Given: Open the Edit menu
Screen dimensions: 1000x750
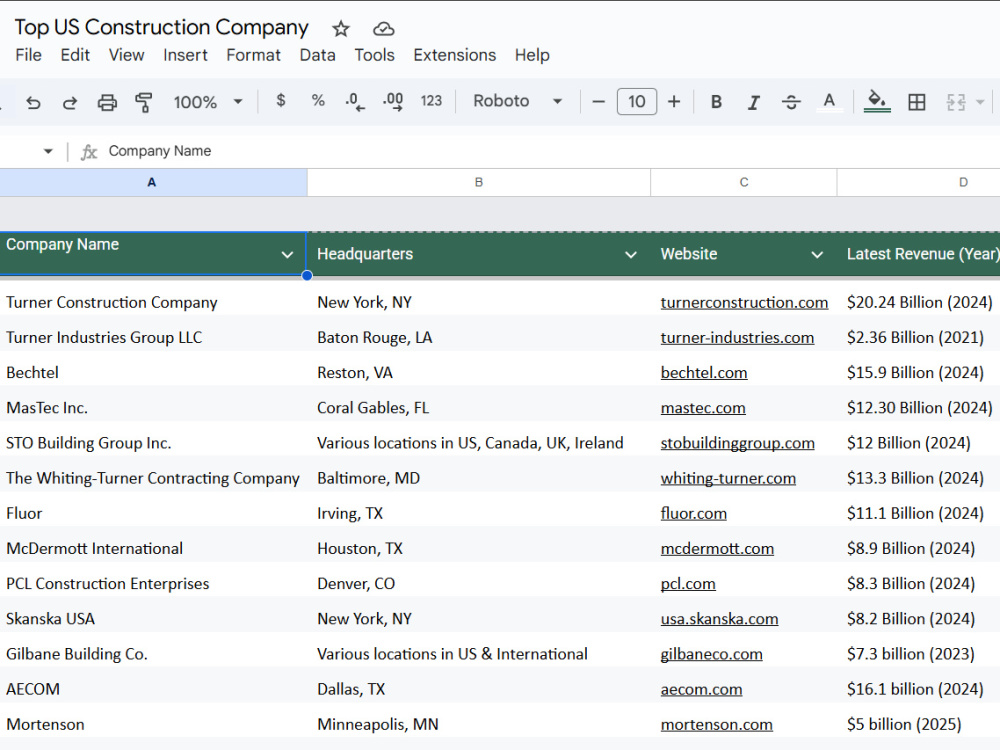Looking at the screenshot, I should point(75,55).
